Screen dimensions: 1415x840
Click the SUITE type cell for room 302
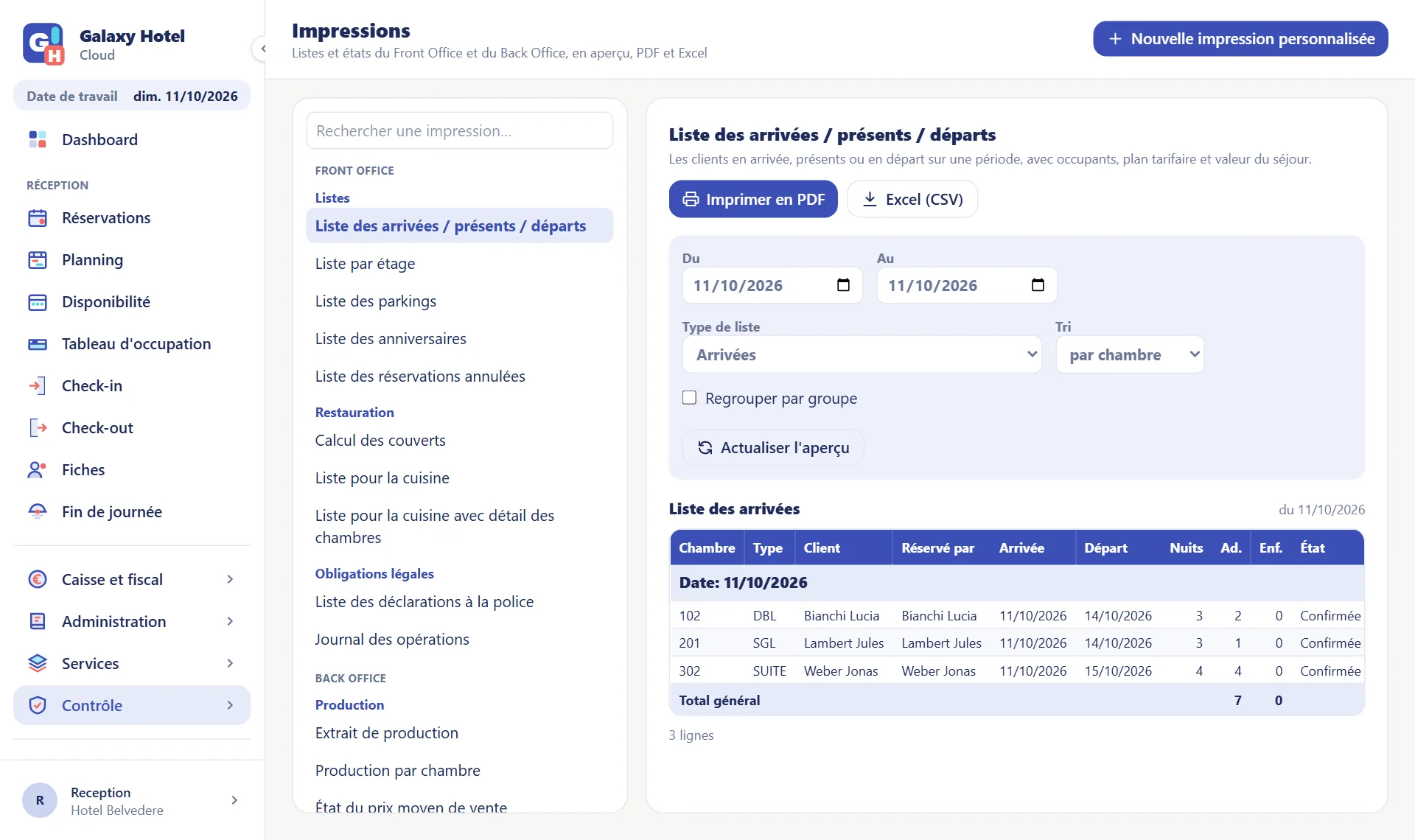(x=769, y=671)
